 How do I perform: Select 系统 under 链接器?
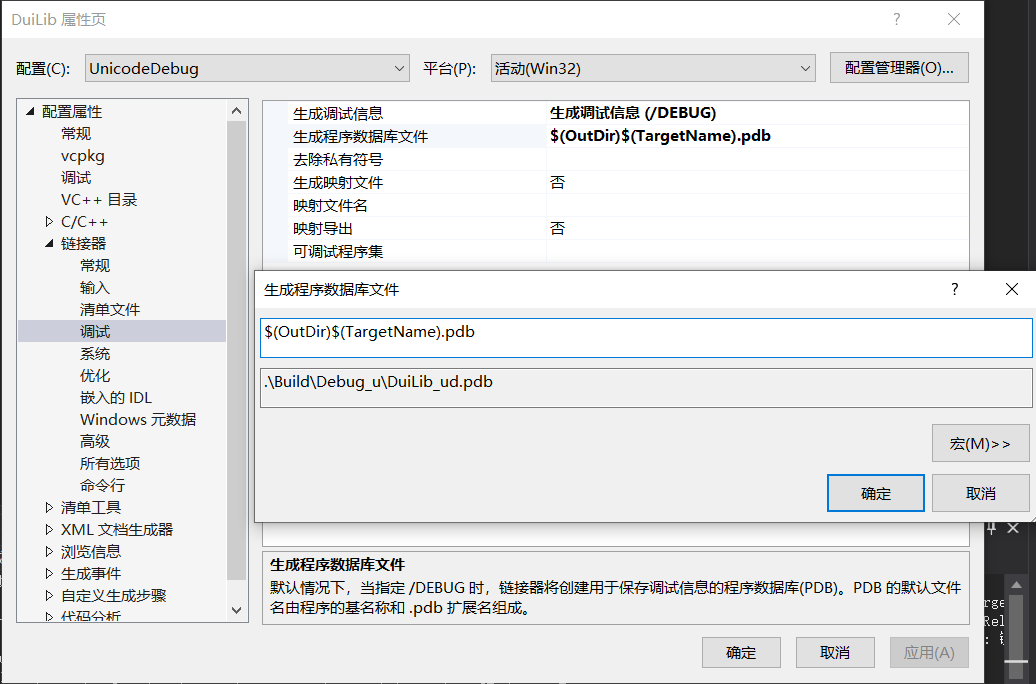tap(94, 354)
